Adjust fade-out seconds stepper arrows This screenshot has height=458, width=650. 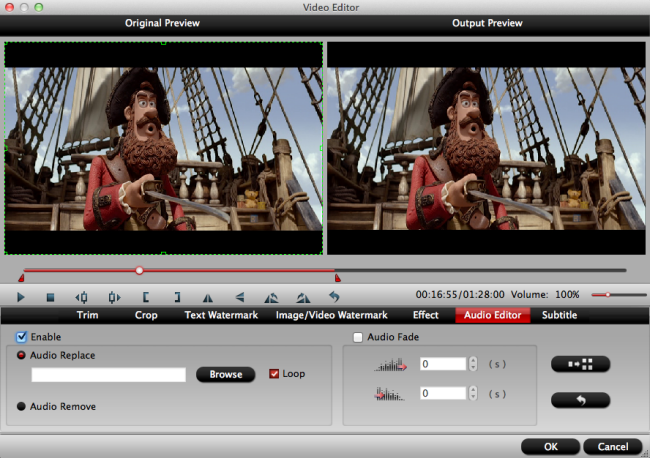(x=473, y=393)
